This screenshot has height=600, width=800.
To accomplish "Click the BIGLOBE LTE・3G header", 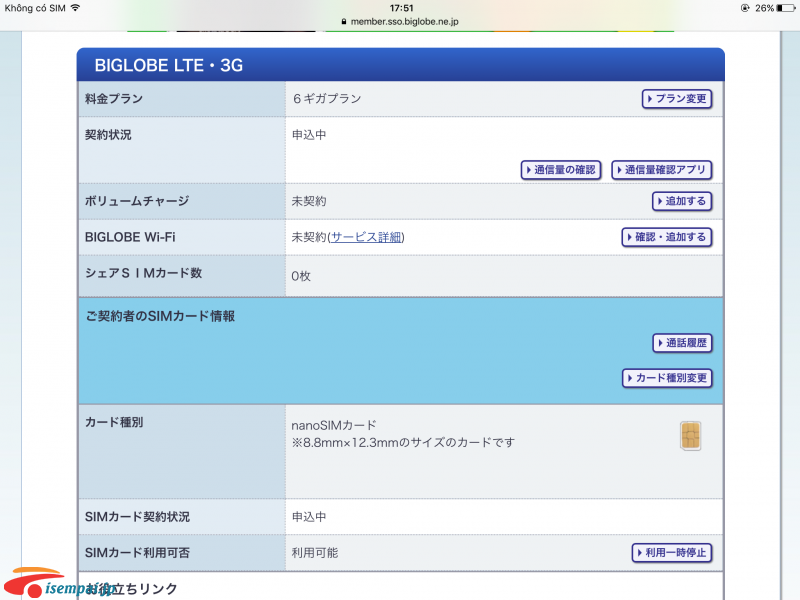I will coord(168,65).
